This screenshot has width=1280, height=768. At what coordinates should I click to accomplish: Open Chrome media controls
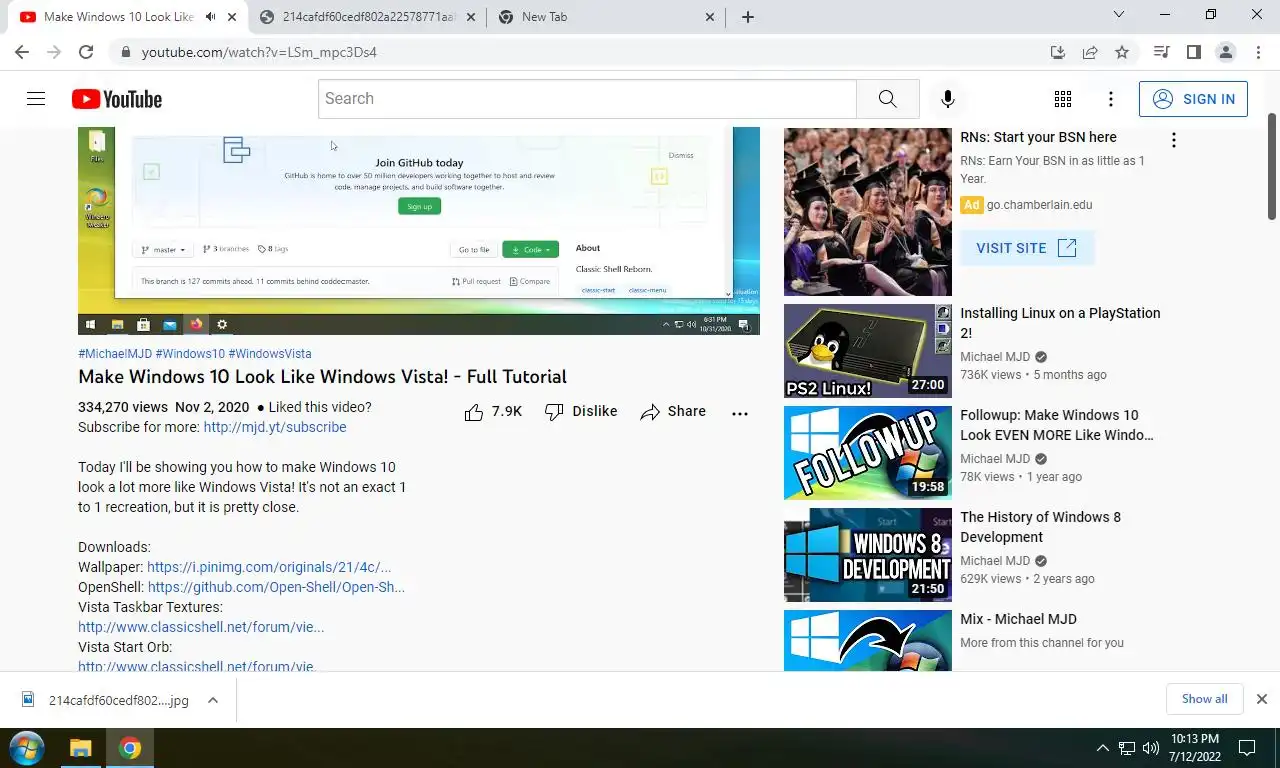point(1161,52)
